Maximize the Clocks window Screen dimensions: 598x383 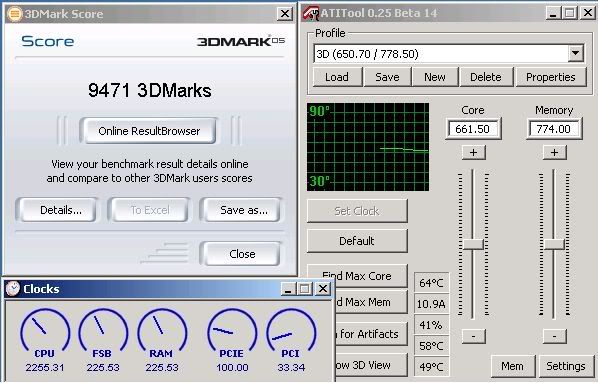tap(305, 289)
